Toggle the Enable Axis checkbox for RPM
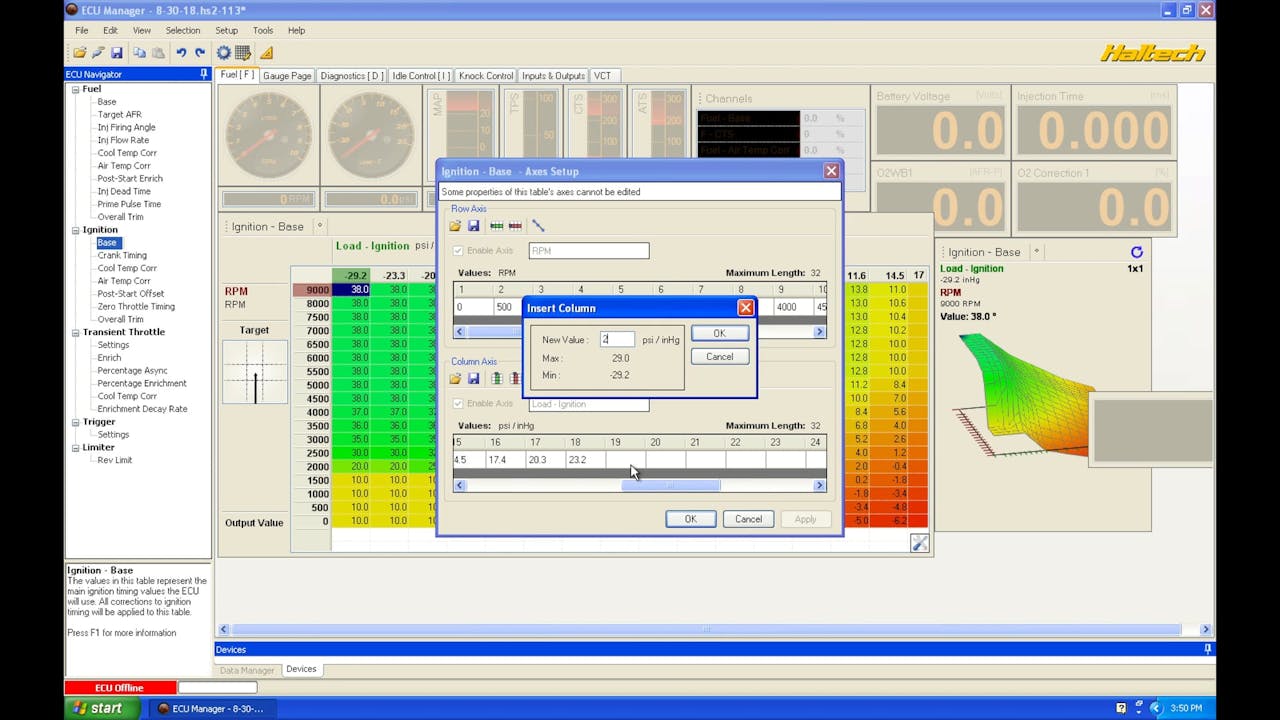 (458, 250)
